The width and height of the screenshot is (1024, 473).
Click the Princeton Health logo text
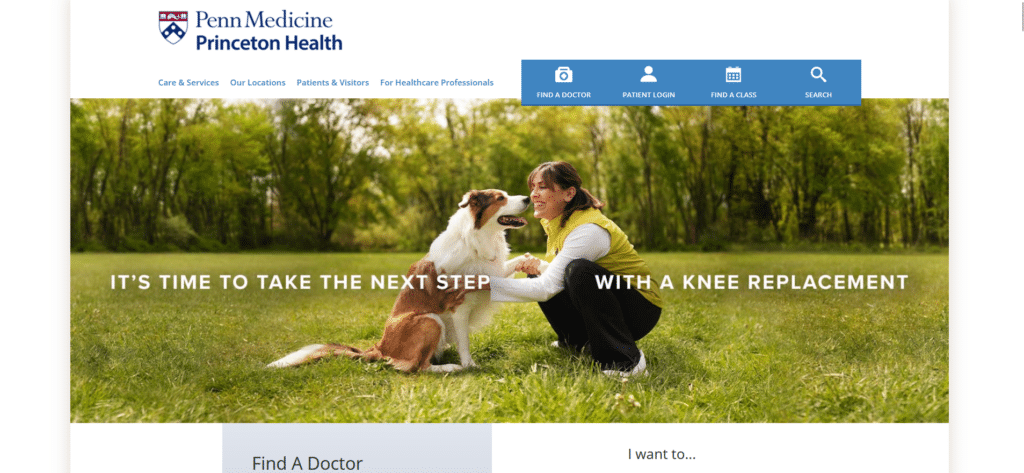269,43
